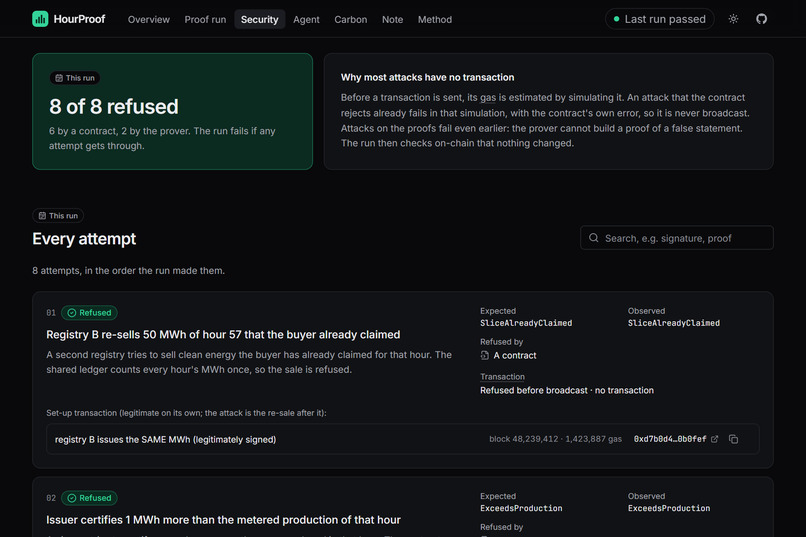
Task: Click 'A contract' under Refused by
Action: [x=515, y=356]
